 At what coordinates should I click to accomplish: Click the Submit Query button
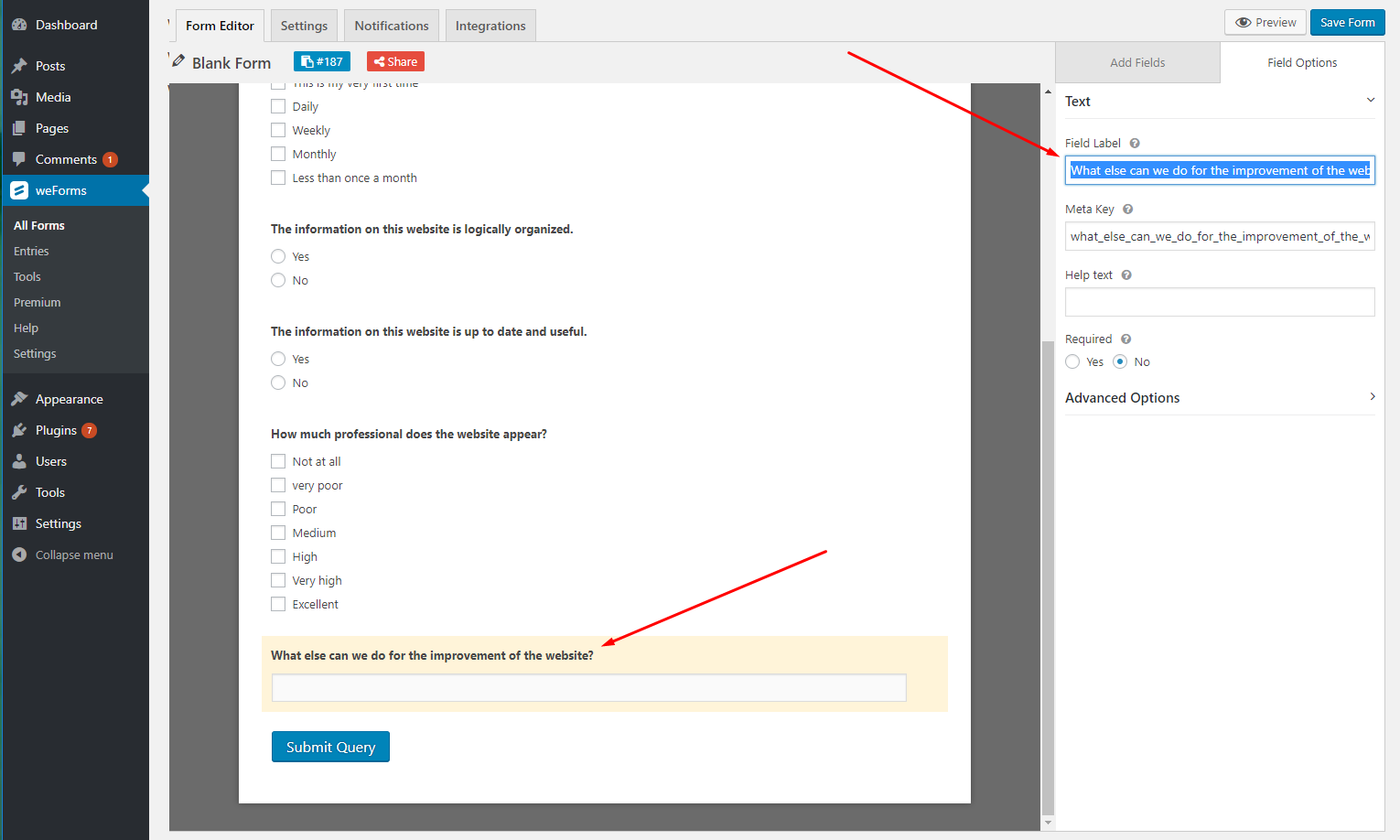330,747
